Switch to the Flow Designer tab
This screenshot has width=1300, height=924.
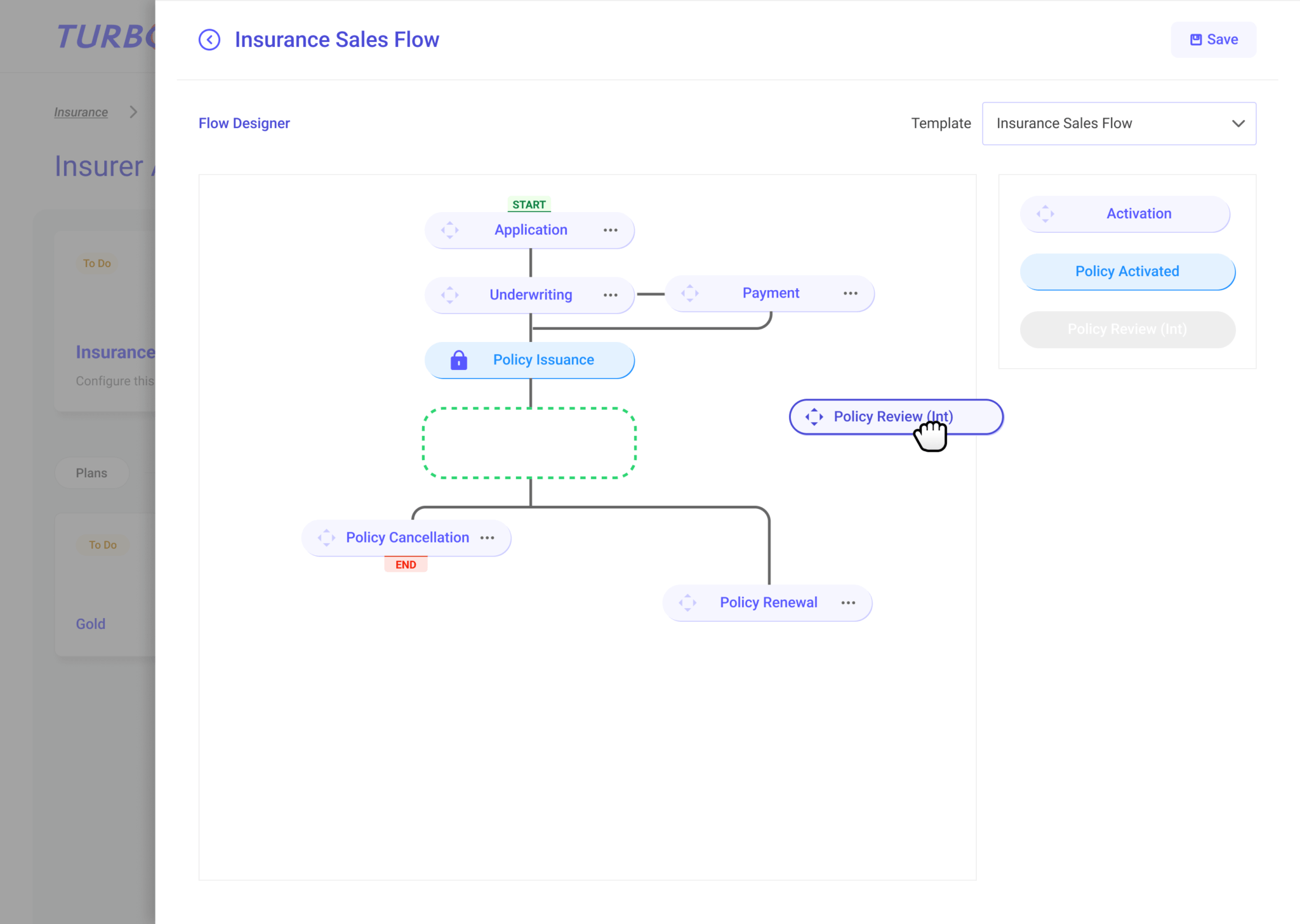[x=244, y=122]
